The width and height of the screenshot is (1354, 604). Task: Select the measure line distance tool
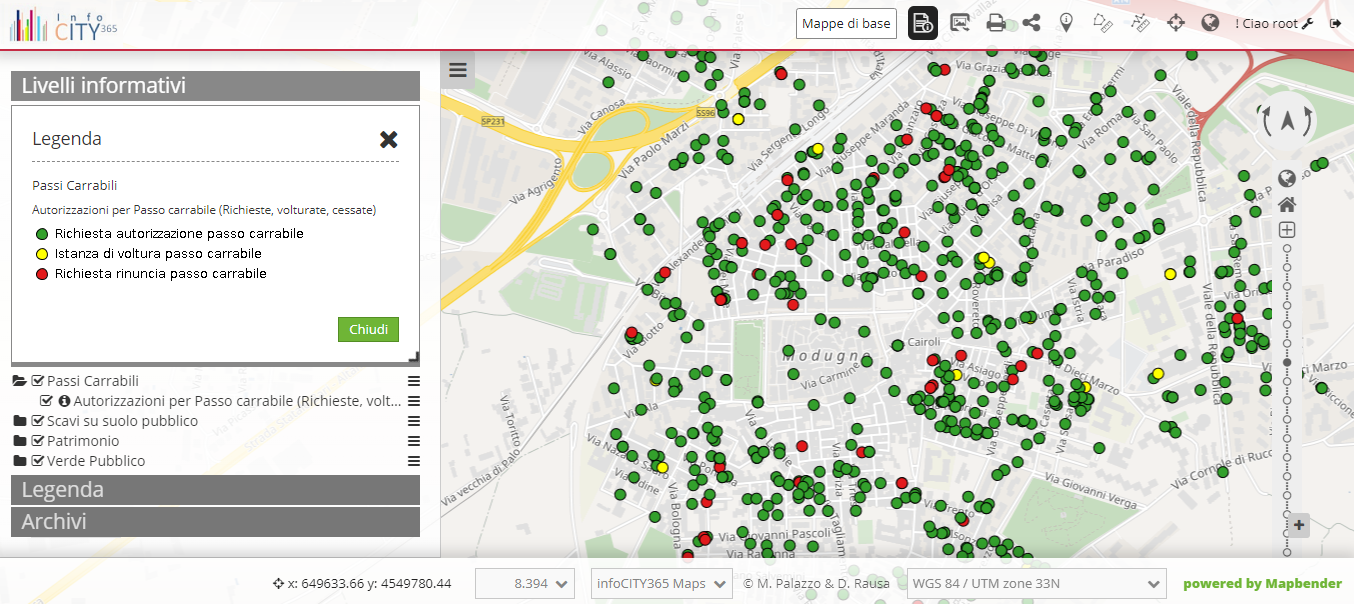point(1140,23)
